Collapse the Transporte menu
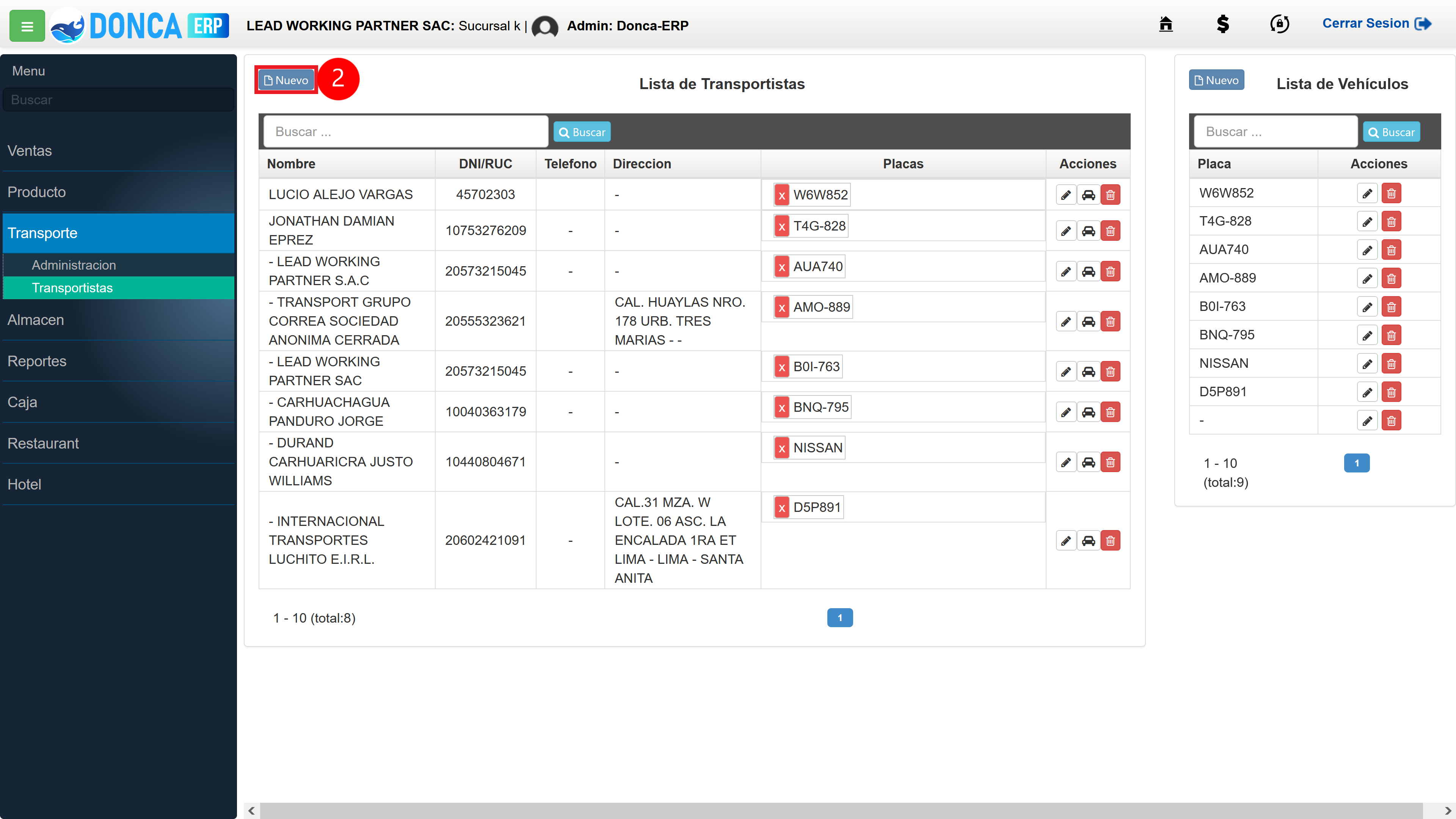Image resolution: width=1456 pixels, height=819 pixels. click(x=119, y=233)
